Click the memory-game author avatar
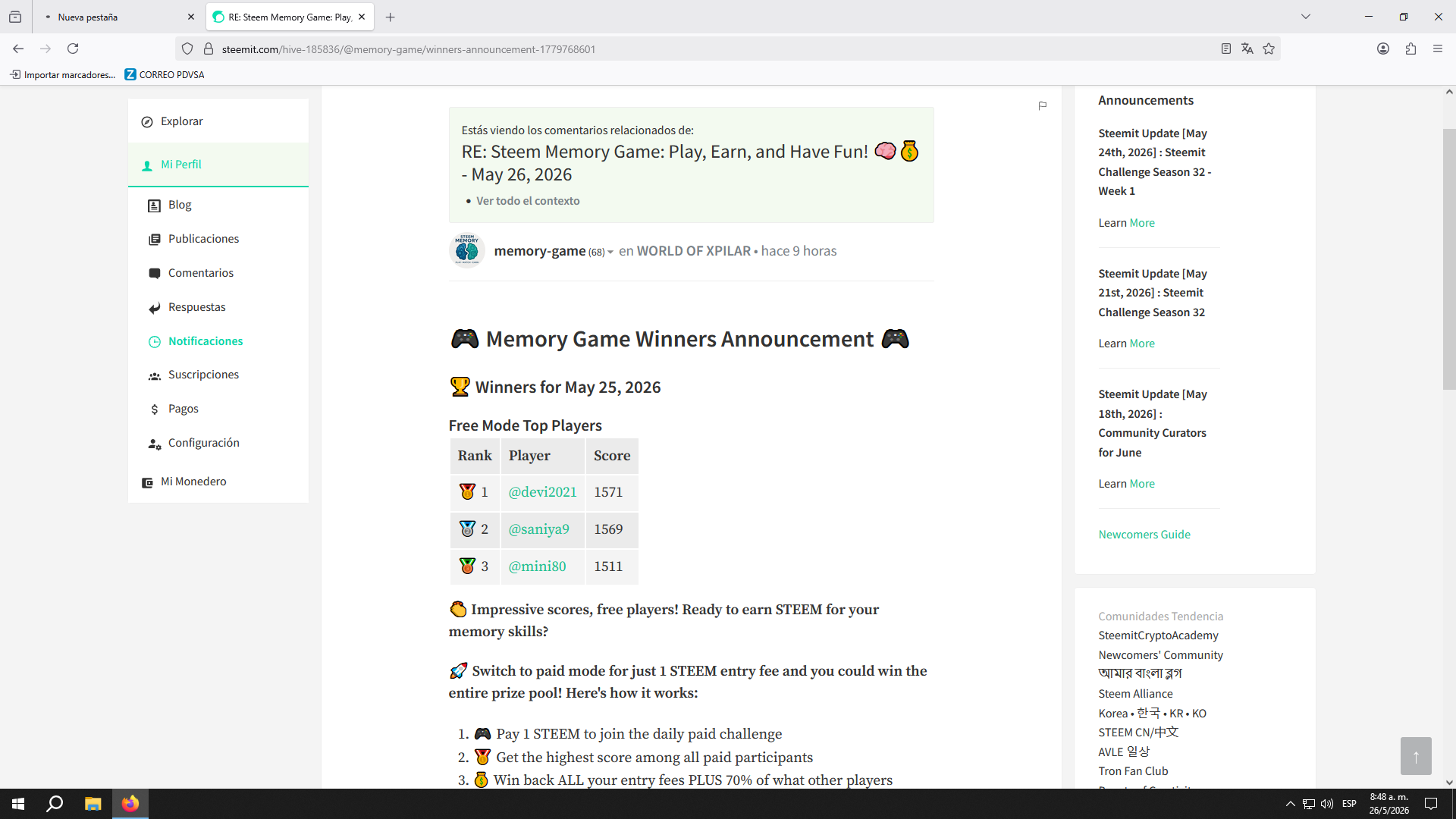 click(x=467, y=250)
